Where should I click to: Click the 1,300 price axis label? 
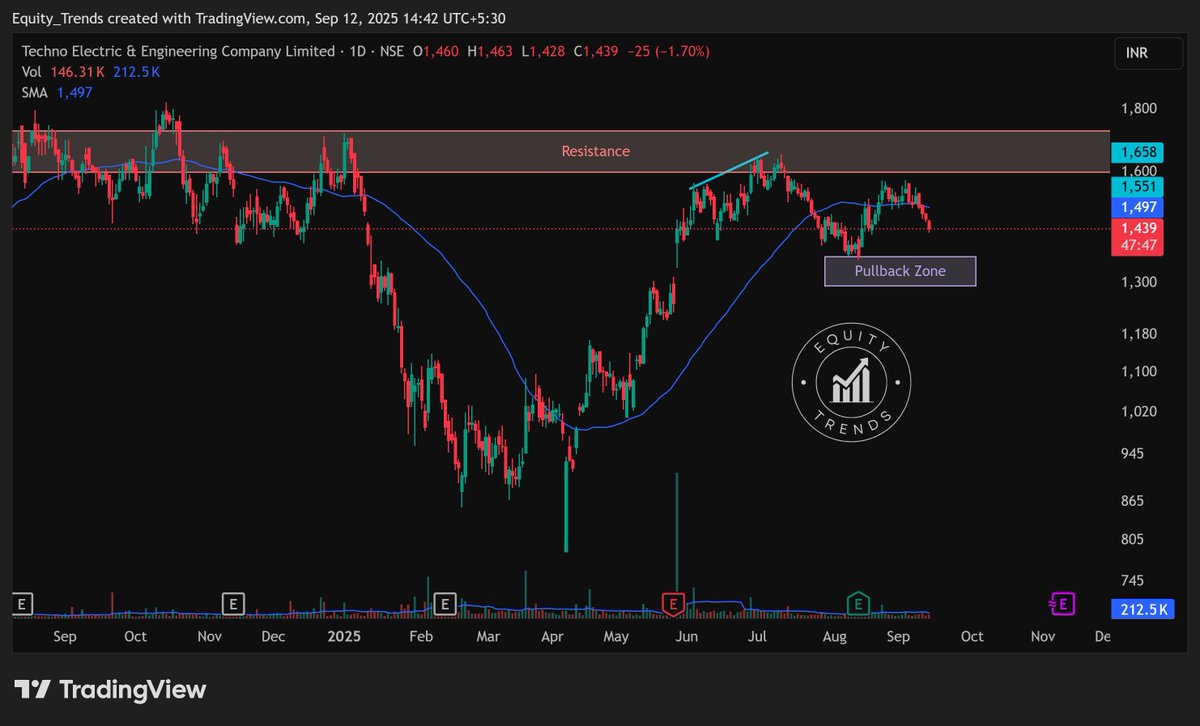[1138, 282]
